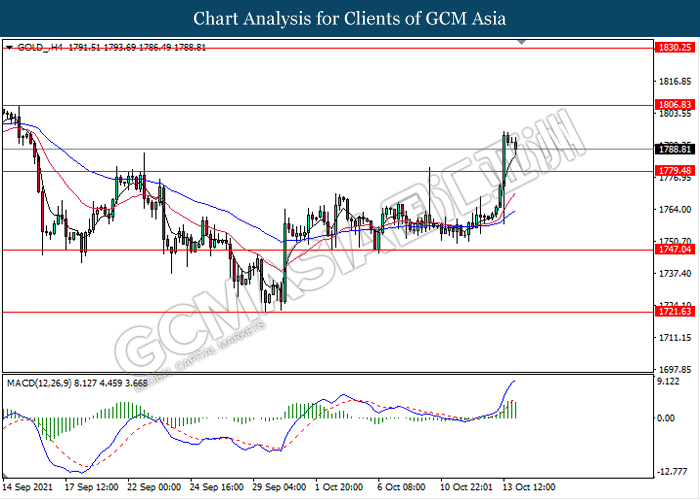Click the 17 Sep 12:00 time label
Image resolution: width=700 pixels, height=500 pixels.
pyautogui.click(x=92, y=487)
